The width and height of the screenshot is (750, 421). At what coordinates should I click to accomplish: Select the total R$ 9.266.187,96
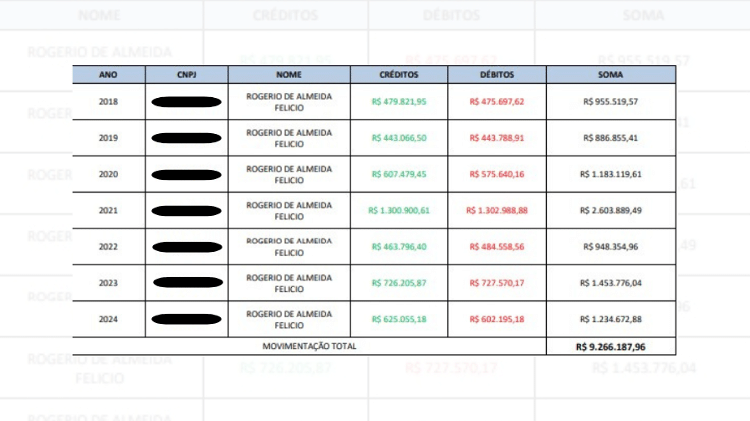click(x=611, y=347)
